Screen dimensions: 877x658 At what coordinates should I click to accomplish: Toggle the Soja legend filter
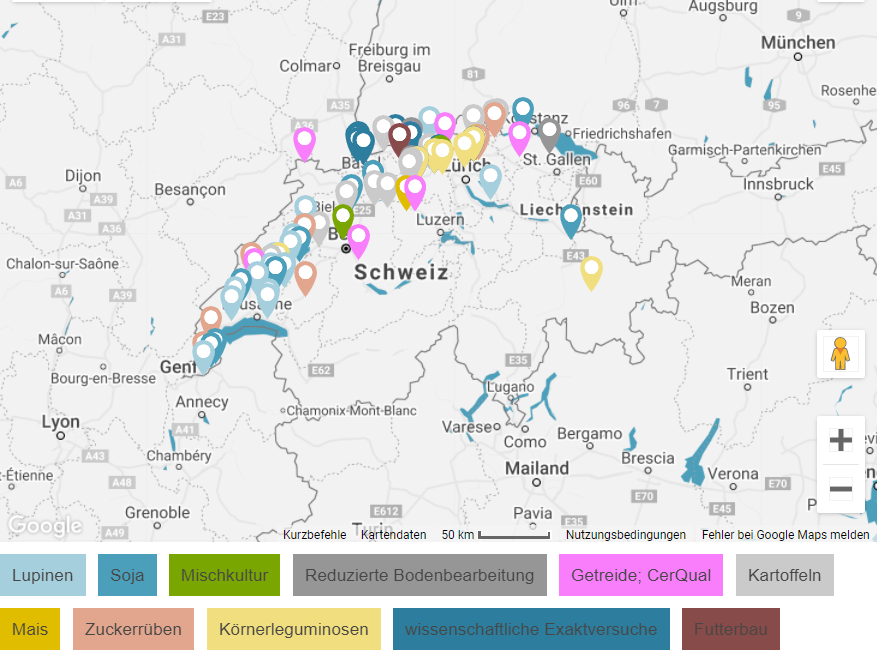(x=128, y=575)
